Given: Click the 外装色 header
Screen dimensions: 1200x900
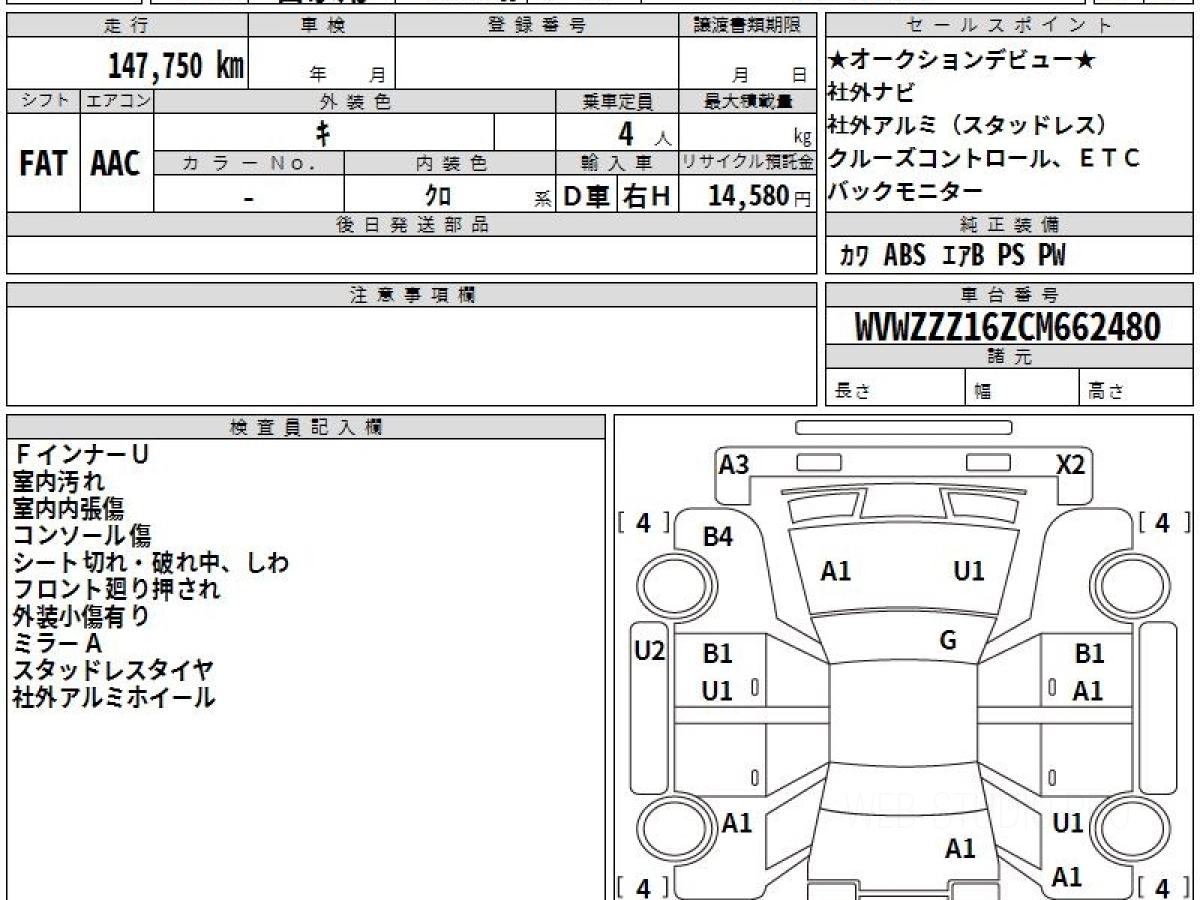Looking at the screenshot, I should (355, 101).
